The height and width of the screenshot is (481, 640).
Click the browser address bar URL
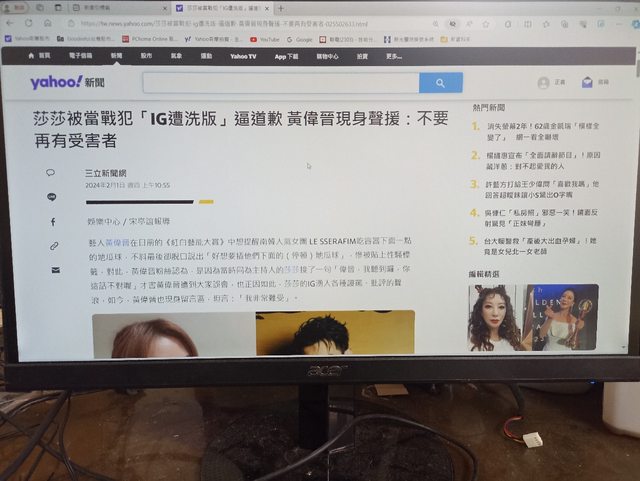pyautogui.click(x=224, y=24)
